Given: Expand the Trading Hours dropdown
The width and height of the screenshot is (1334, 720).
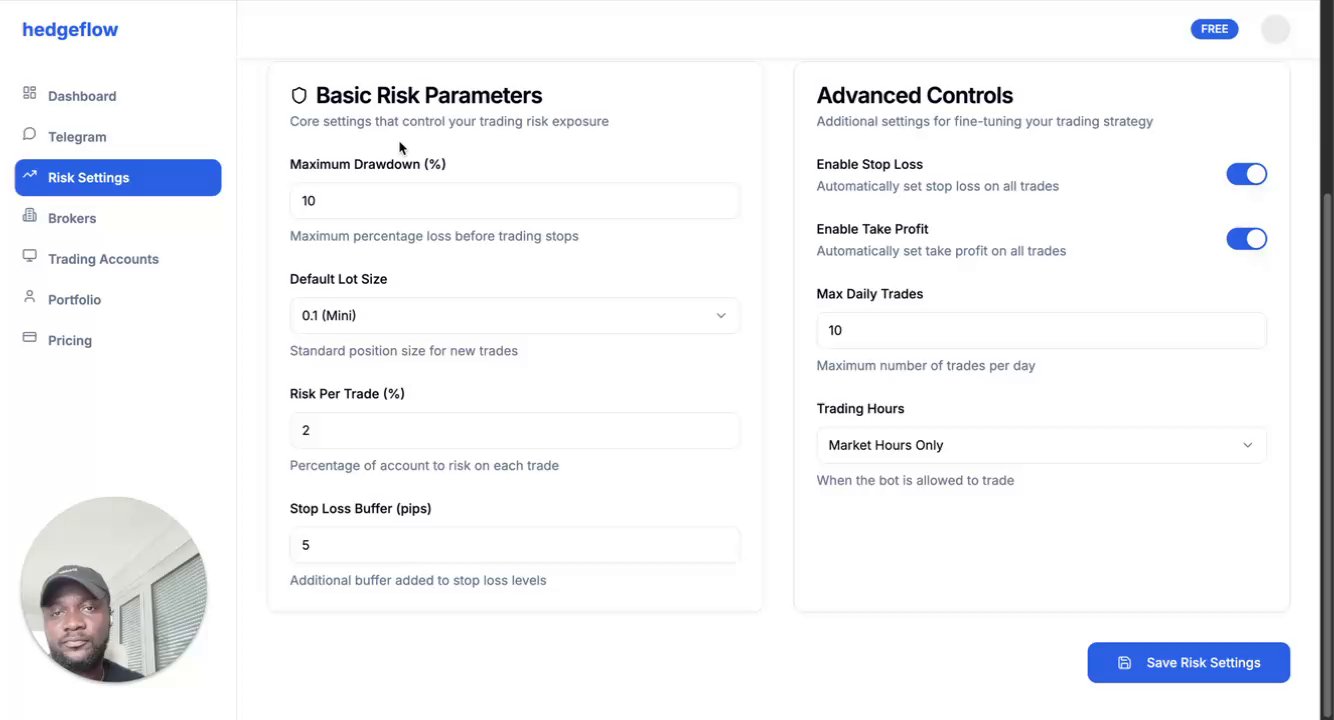Looking at the screenshot, I should [x=1040, y=445].
